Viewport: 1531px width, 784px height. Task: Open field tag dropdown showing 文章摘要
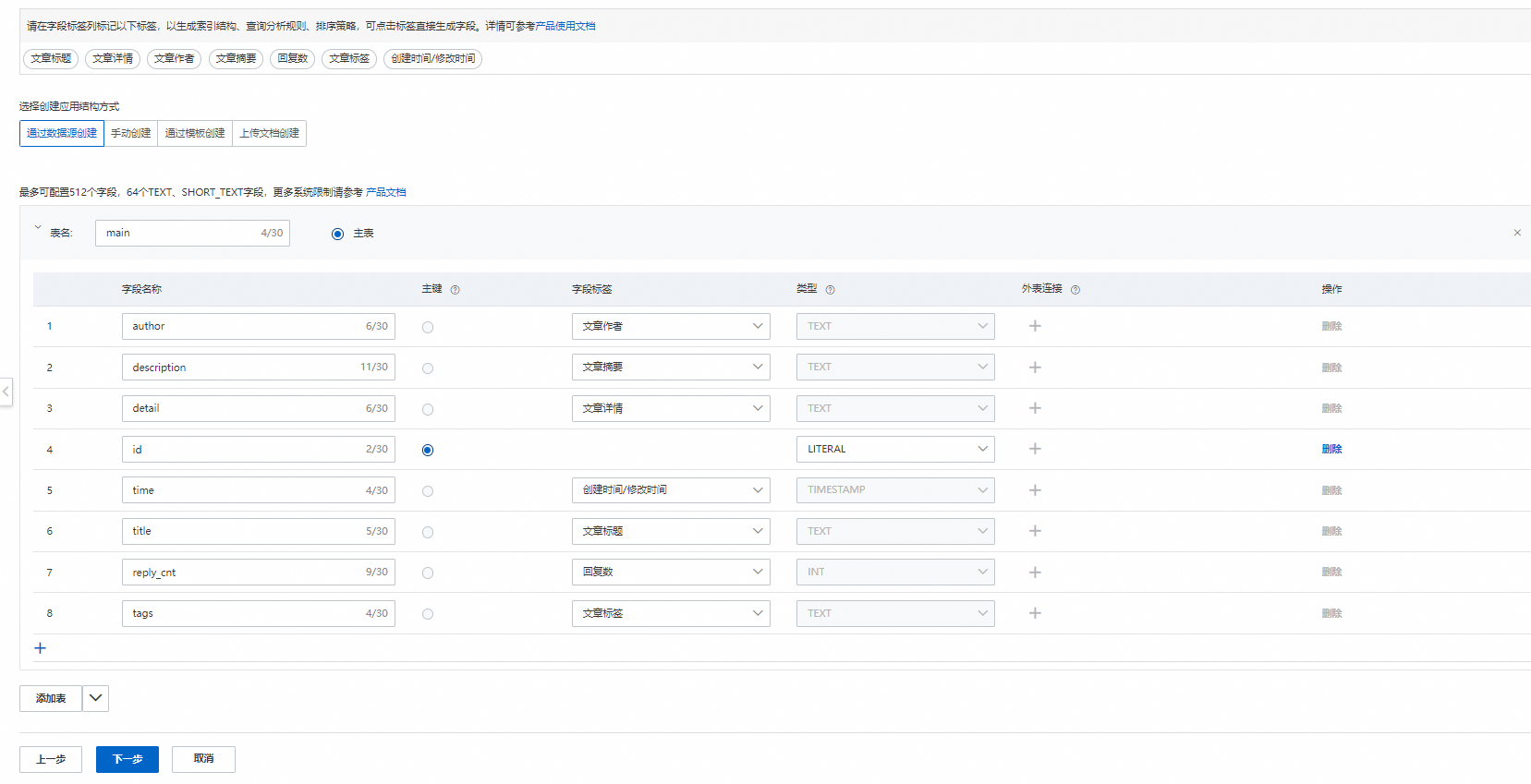click(671, 367)
